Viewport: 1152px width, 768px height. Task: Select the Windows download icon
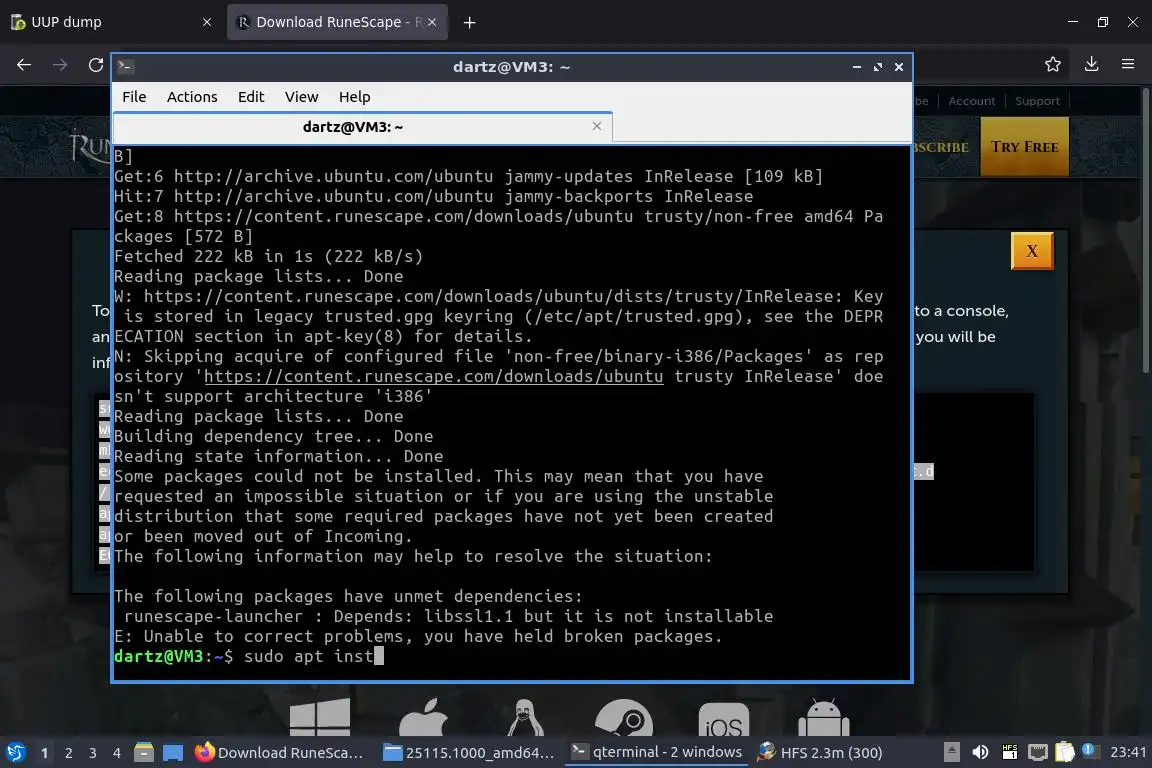(x=320, y=718)
